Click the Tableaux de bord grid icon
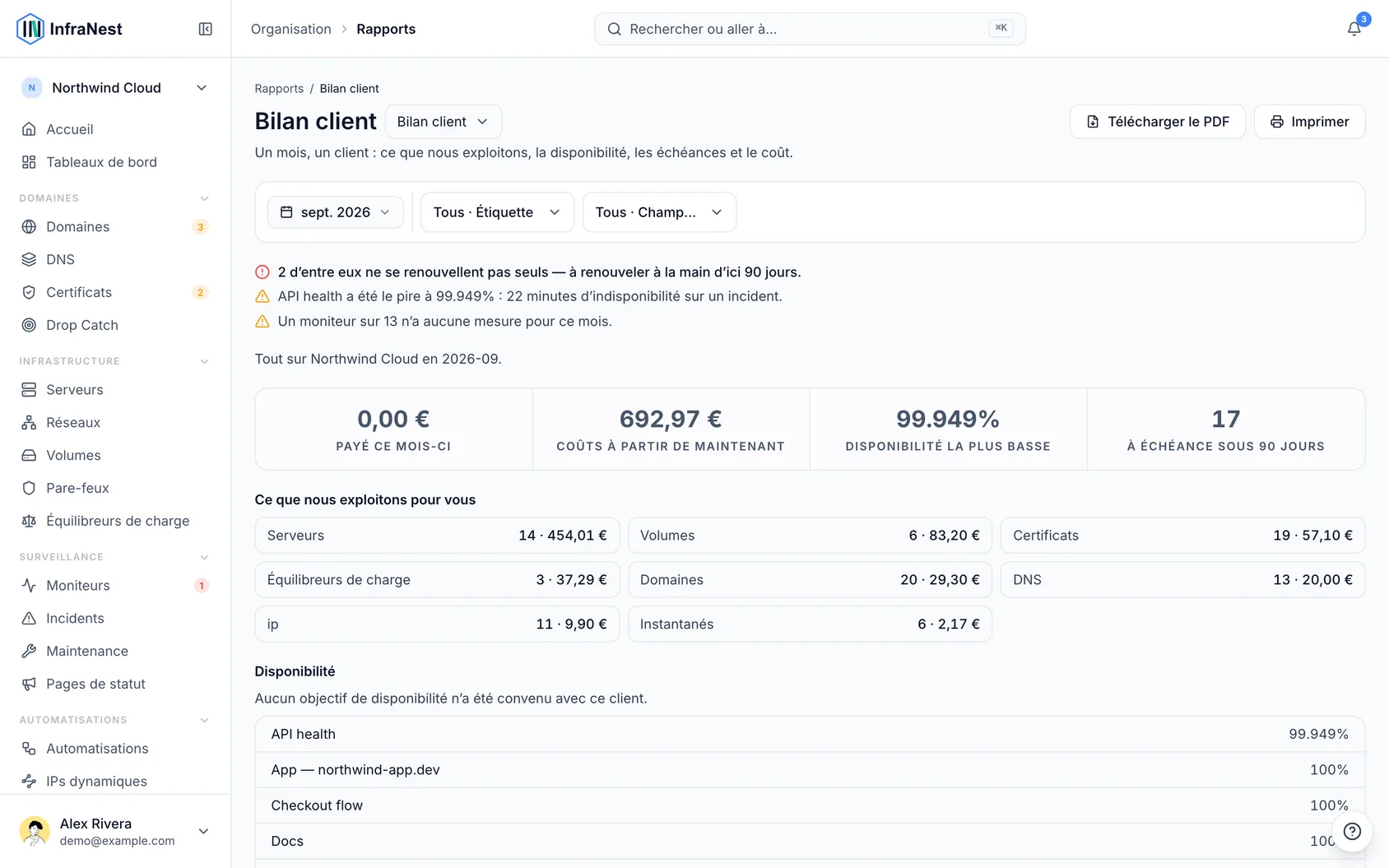1389x868 pixels. [29, 162]
